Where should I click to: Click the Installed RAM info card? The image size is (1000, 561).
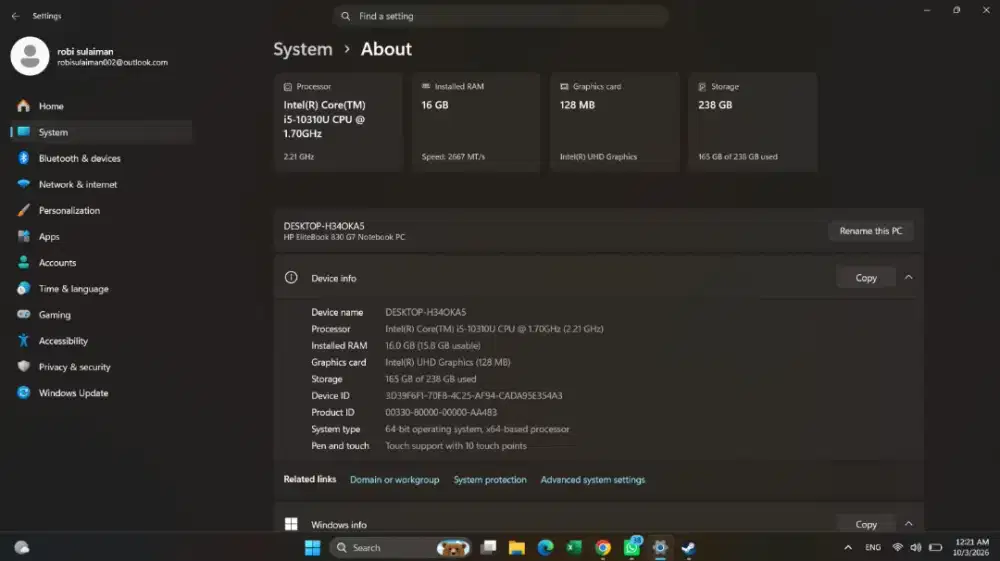pyautogui.click(x=476, y=122)
